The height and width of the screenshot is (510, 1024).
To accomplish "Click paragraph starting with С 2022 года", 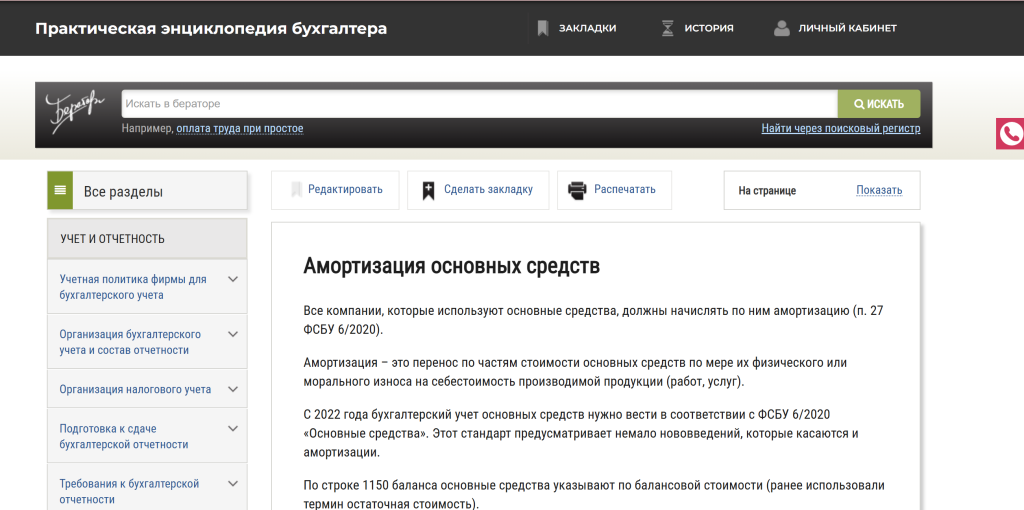I will coord(581,434).
